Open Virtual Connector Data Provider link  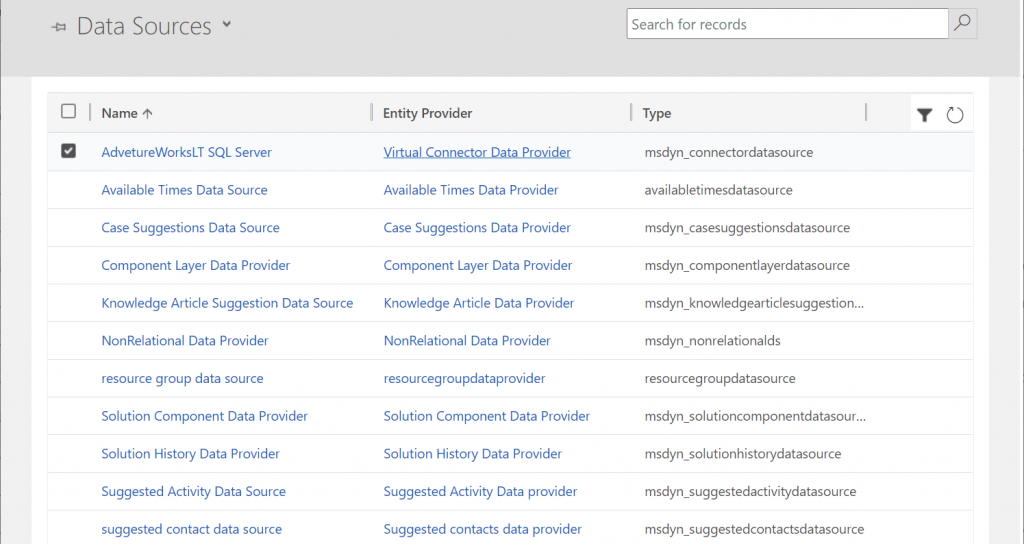point(477,152)
